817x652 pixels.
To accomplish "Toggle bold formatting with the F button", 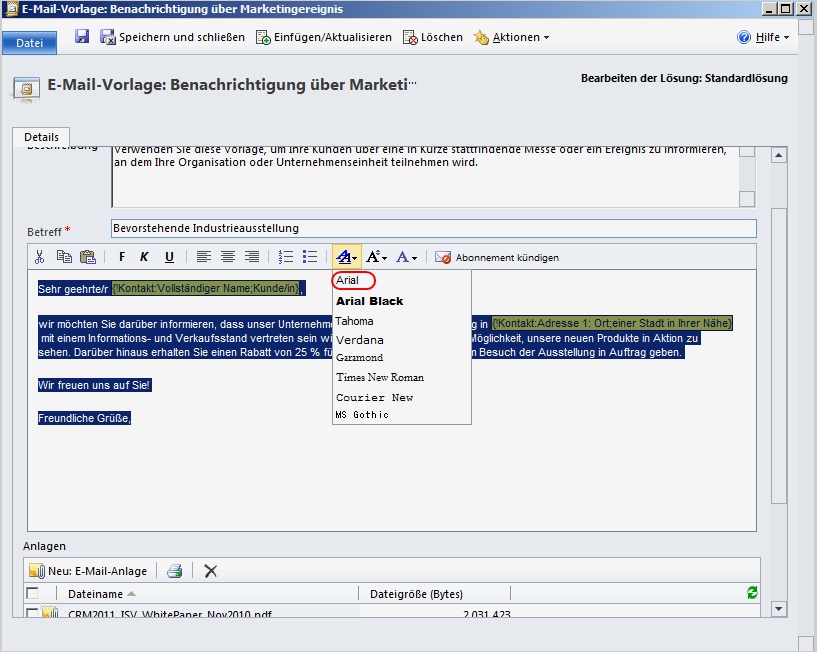I will [x=120, y=257].
